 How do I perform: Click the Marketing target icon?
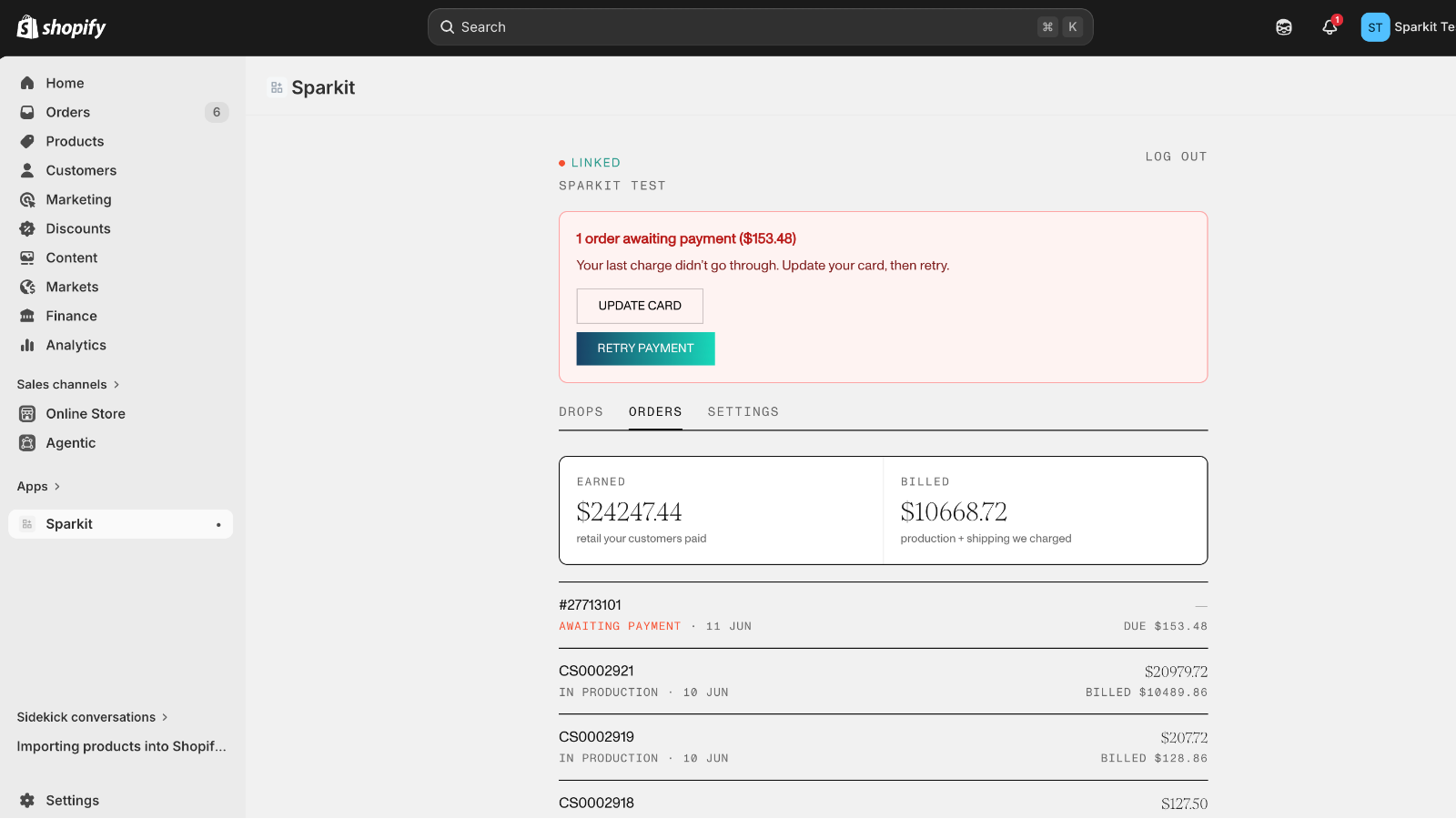[27, 199]
